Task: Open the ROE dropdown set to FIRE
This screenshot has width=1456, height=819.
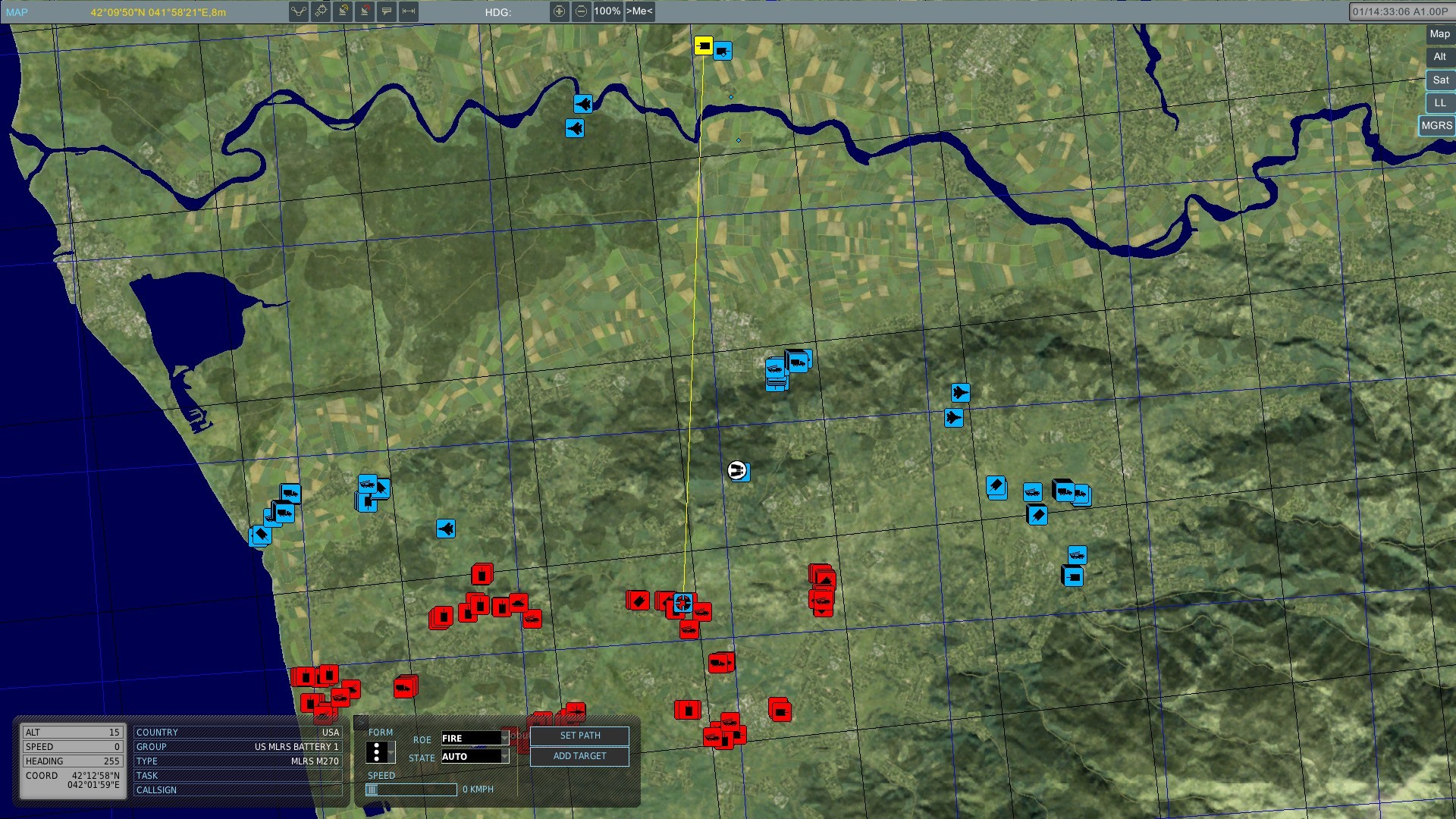Action: coord(474,738)
